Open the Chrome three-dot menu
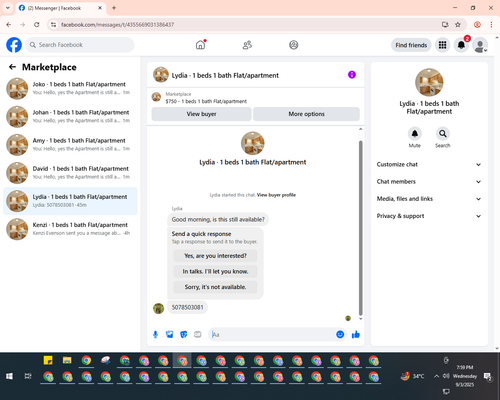Image resolution: width=500 pixels, height=400 pixels. [491, 24]
